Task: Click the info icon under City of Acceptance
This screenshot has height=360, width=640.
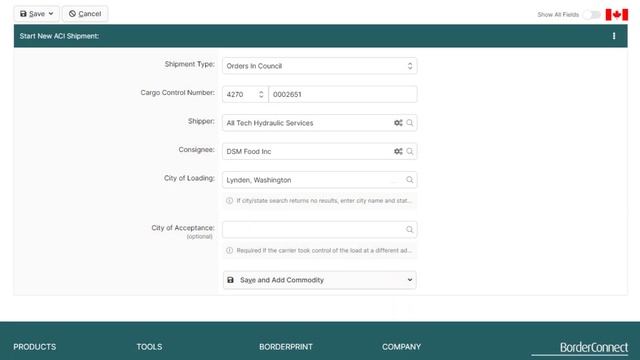Action: (x=229, y=250)
